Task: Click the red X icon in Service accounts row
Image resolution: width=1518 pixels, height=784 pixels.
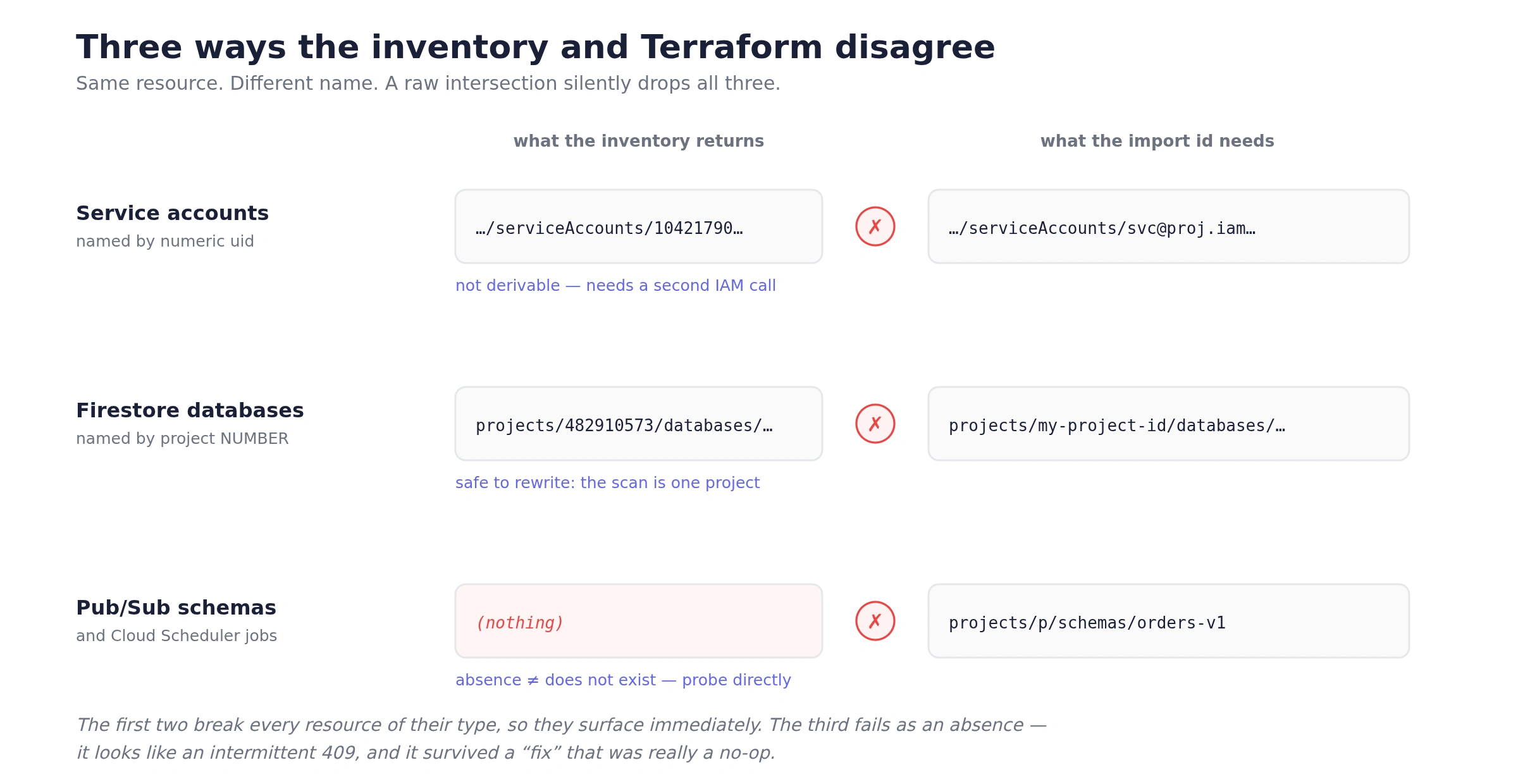Action: point(875,226)
